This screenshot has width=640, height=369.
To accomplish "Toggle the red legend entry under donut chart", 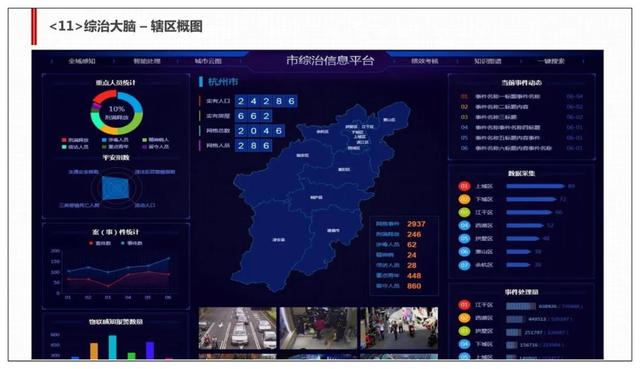I will point(75,140).
